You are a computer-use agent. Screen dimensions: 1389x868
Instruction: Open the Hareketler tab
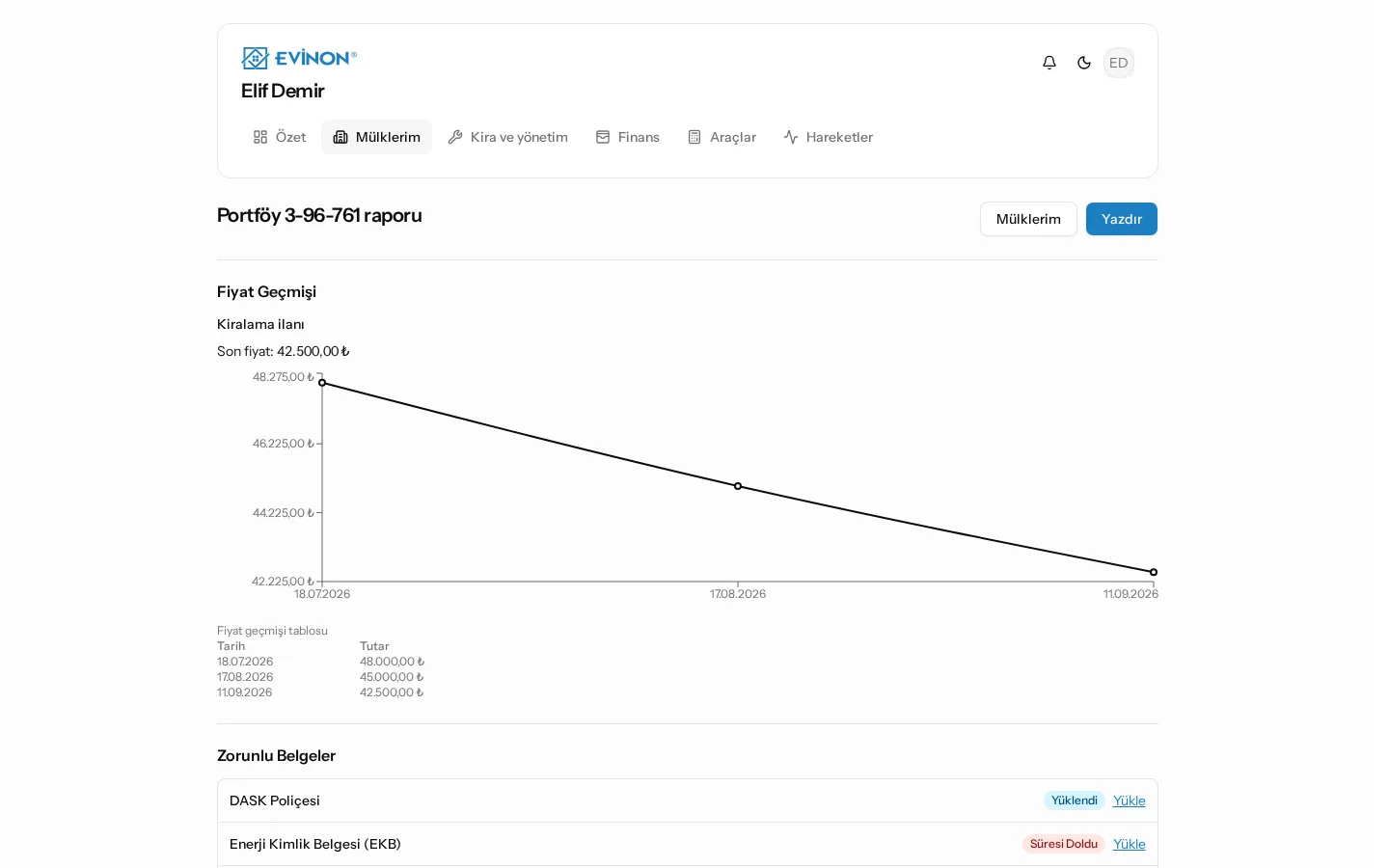(x=829, y=137)
